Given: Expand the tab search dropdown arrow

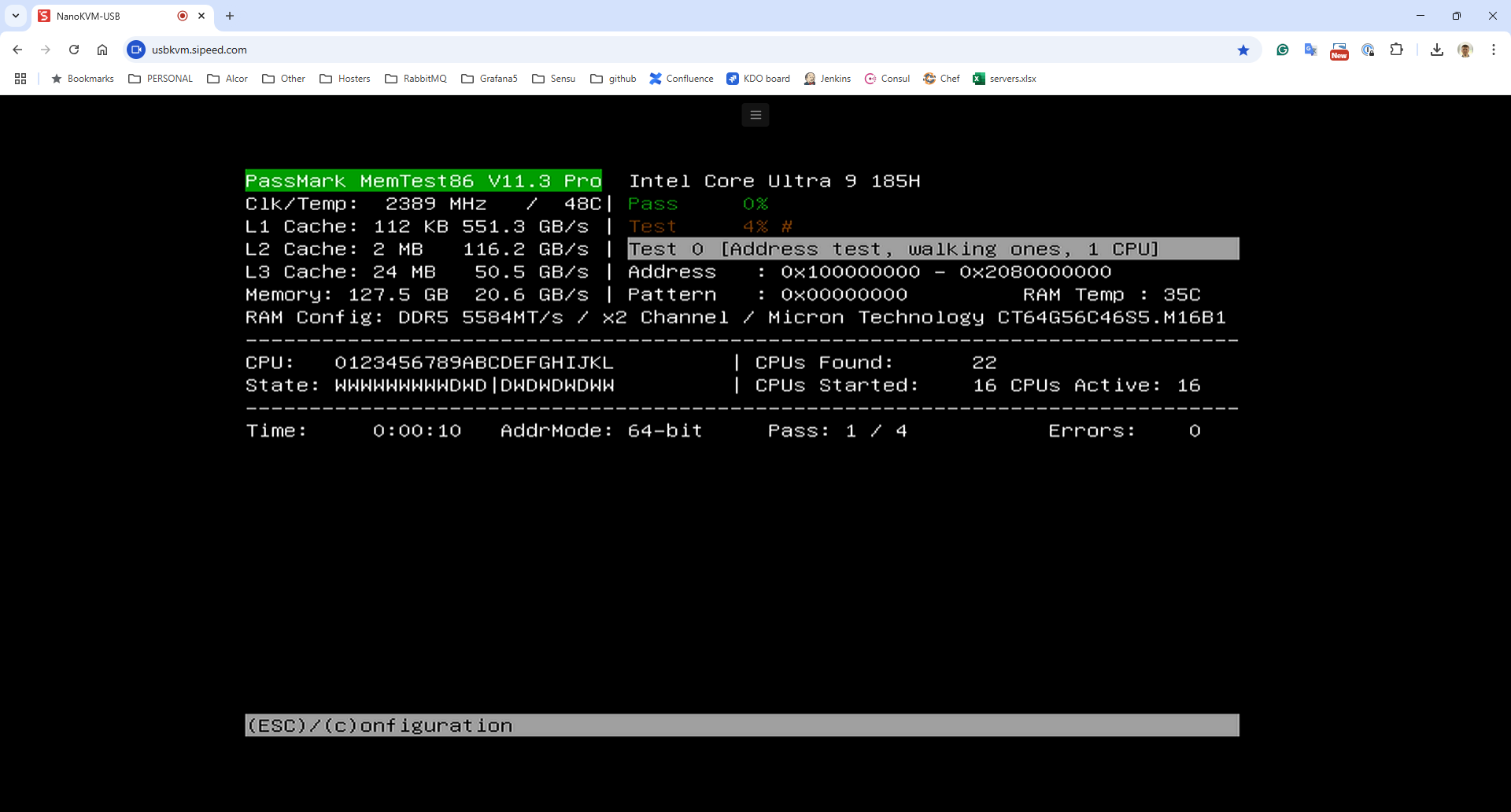Looking at the screenshot, I should pyautogui.click(x=16, y=16).
